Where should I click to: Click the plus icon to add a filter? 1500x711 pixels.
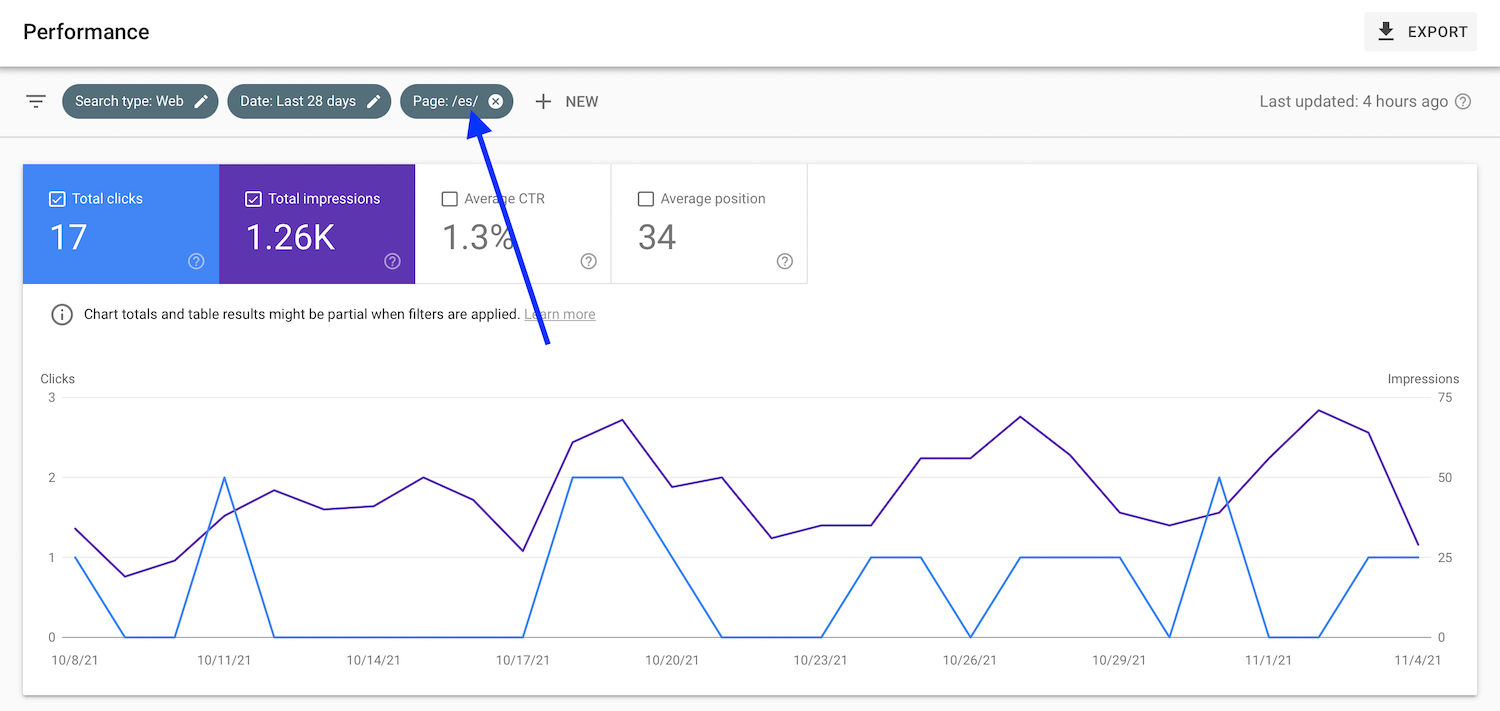click(543, 101)
